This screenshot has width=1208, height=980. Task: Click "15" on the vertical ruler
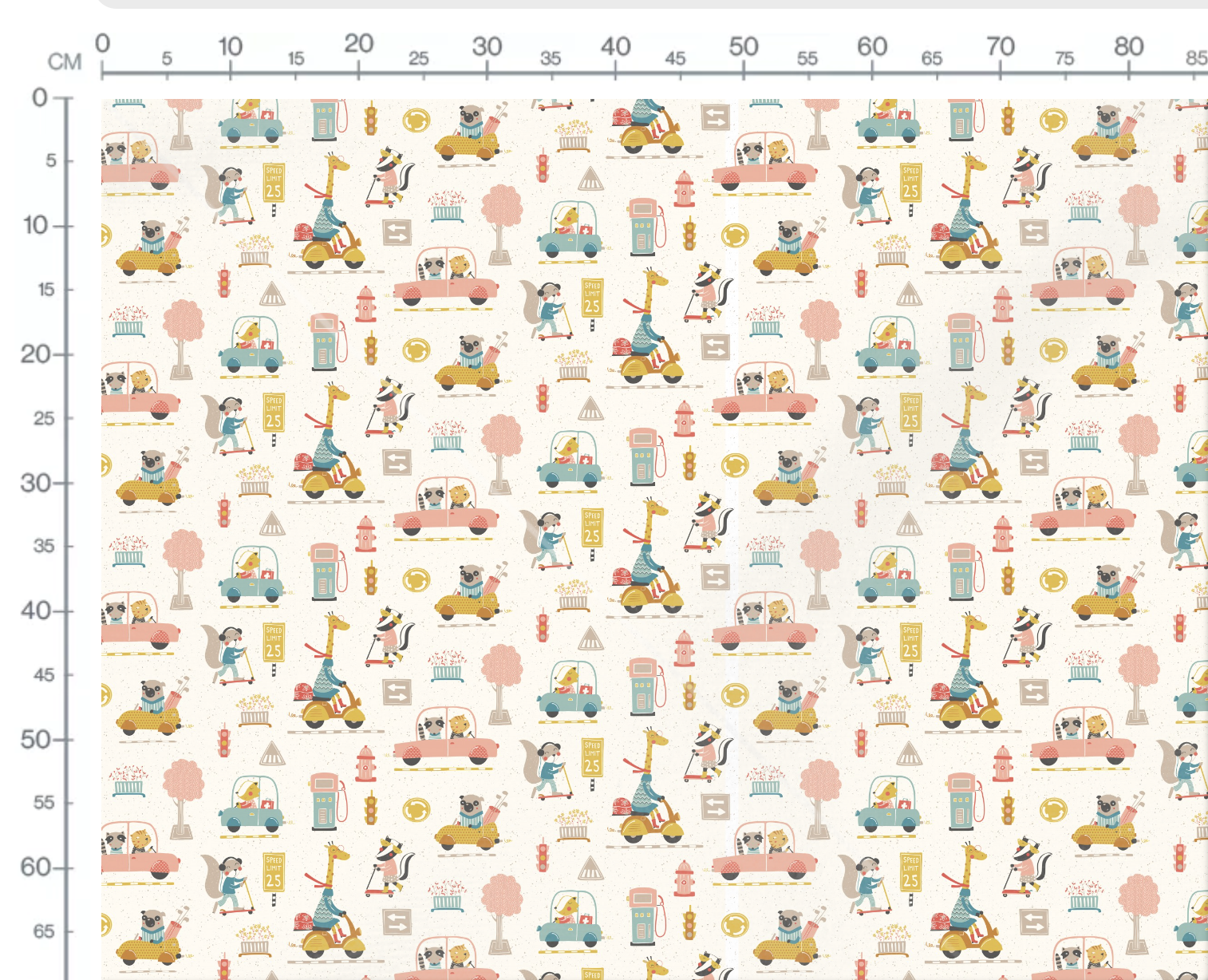tap(46, 290)
